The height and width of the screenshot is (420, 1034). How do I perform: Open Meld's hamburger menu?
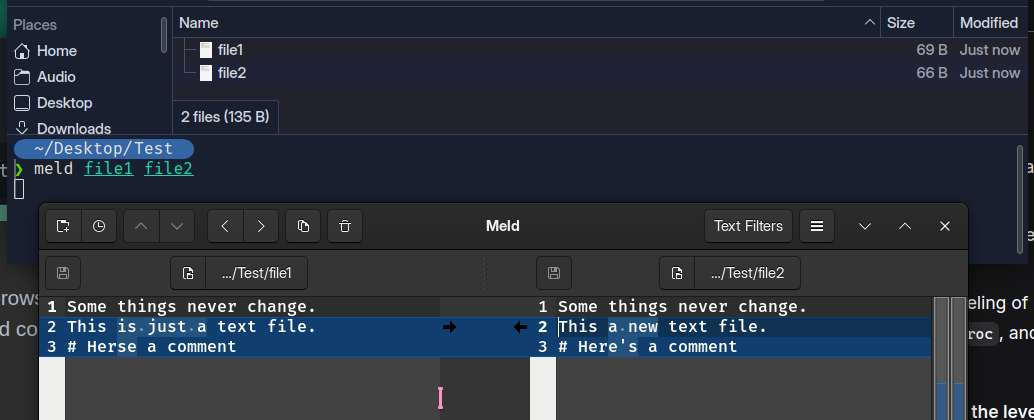816,226
